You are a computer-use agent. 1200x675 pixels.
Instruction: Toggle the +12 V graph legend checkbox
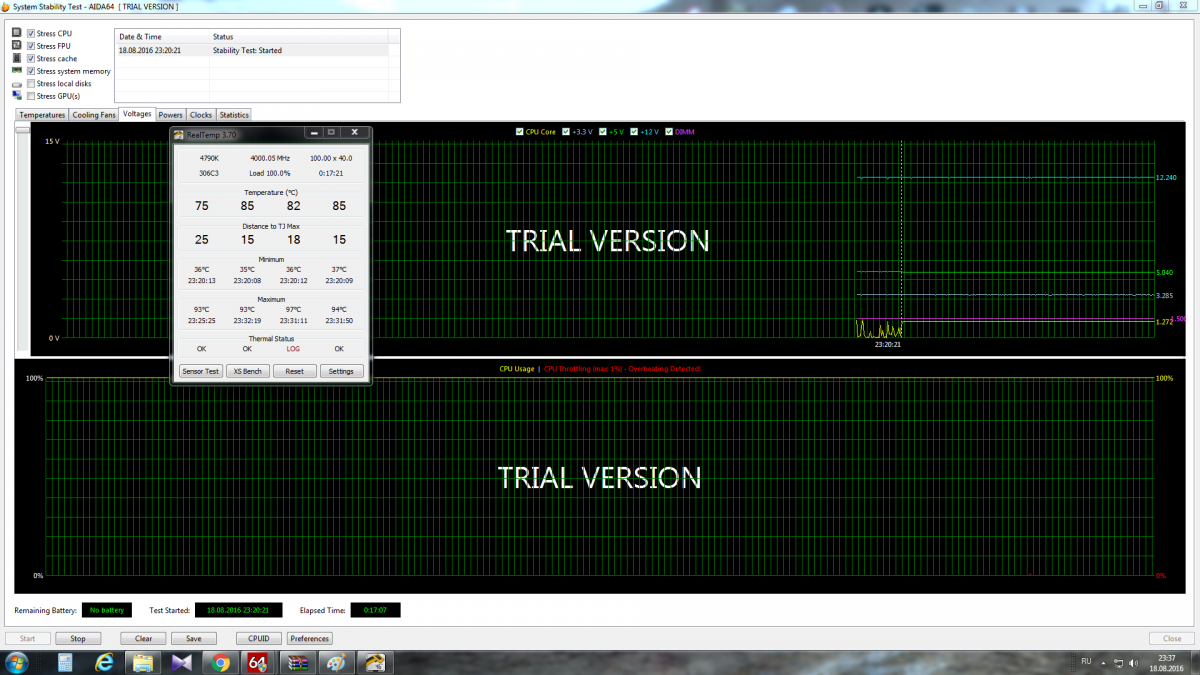633,132
